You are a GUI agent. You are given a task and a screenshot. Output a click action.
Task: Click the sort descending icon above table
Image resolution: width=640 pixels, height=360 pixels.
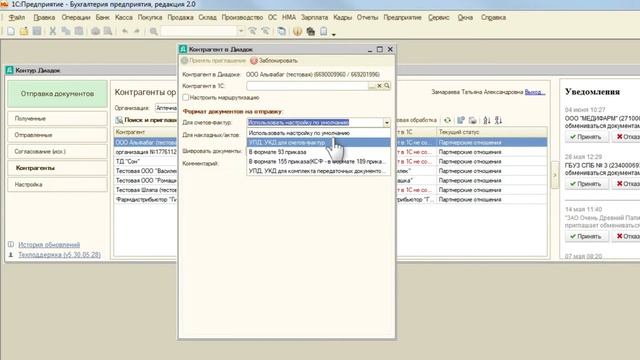coord(498,120)
